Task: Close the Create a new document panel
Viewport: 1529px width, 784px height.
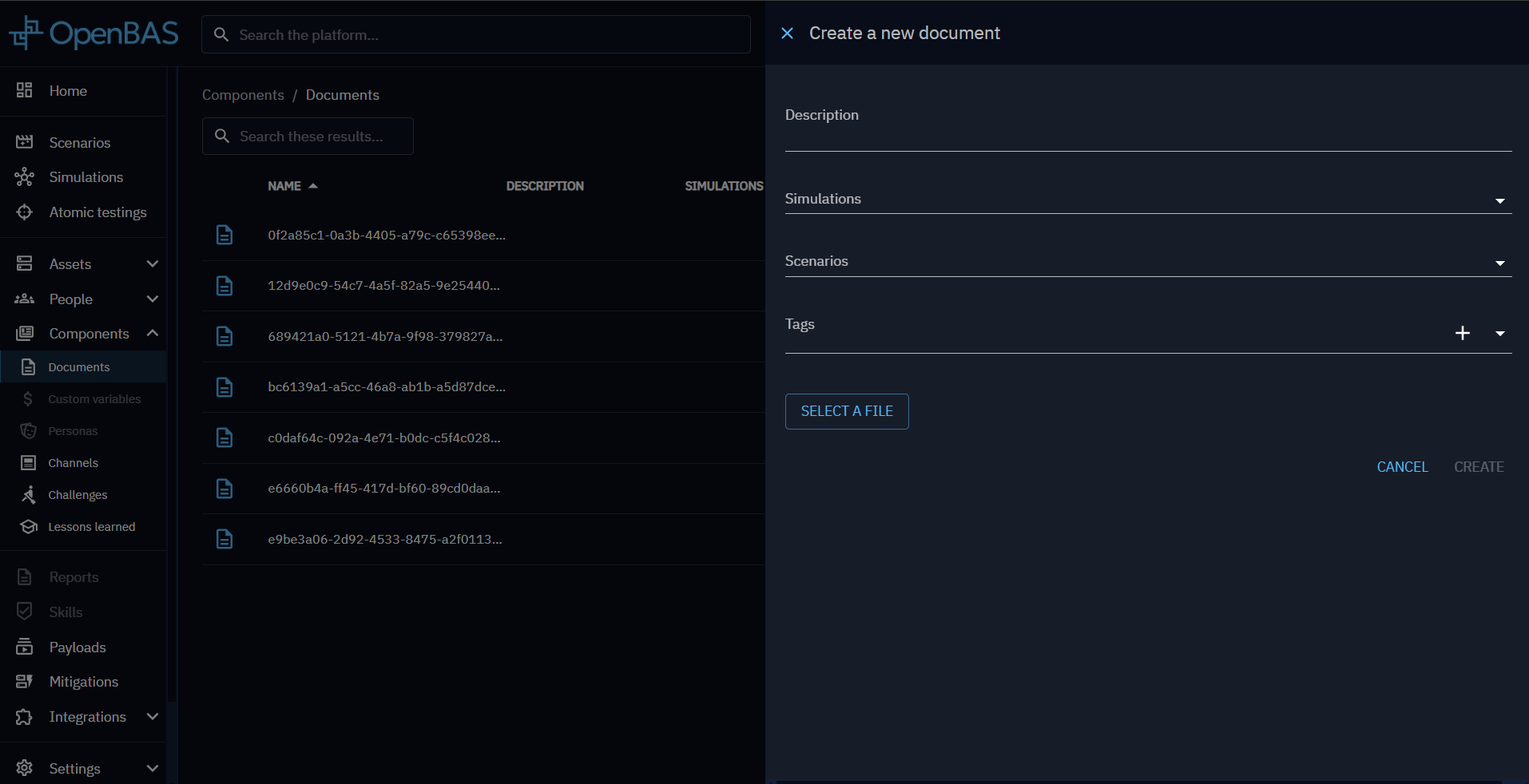Action: point(787,33)
